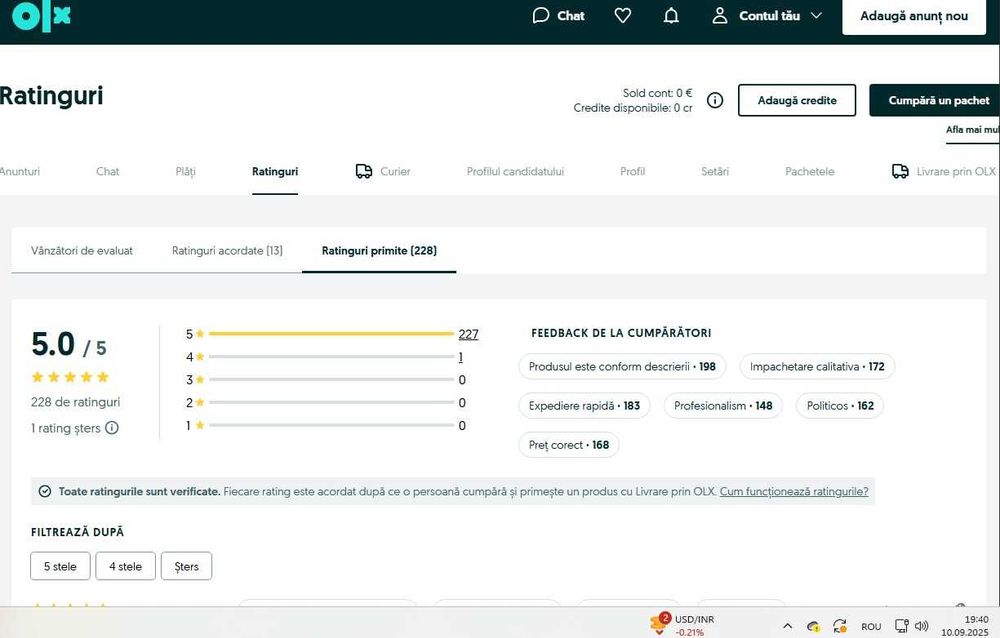Click the user profile icon in the header
This screenshot has width=1000, height=638.
719,16
